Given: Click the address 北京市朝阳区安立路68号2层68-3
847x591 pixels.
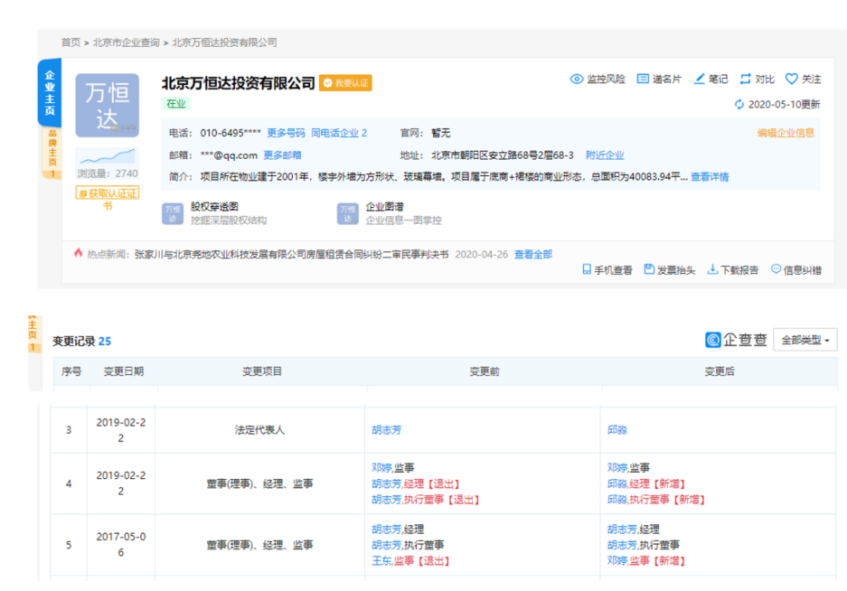Looking at the screenshot, I should [502, 156].
